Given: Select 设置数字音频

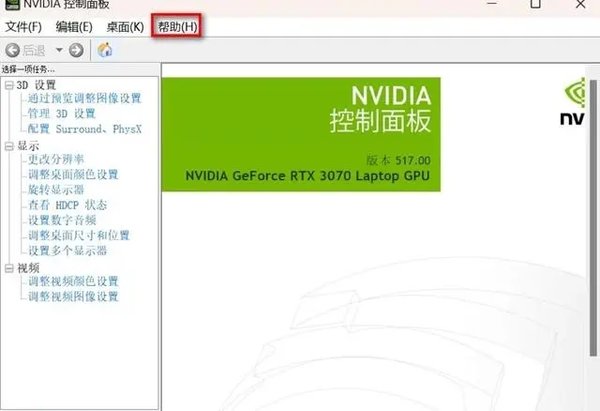Looking at the screenshot, I should pyautogui.click(x=62, y=220).
